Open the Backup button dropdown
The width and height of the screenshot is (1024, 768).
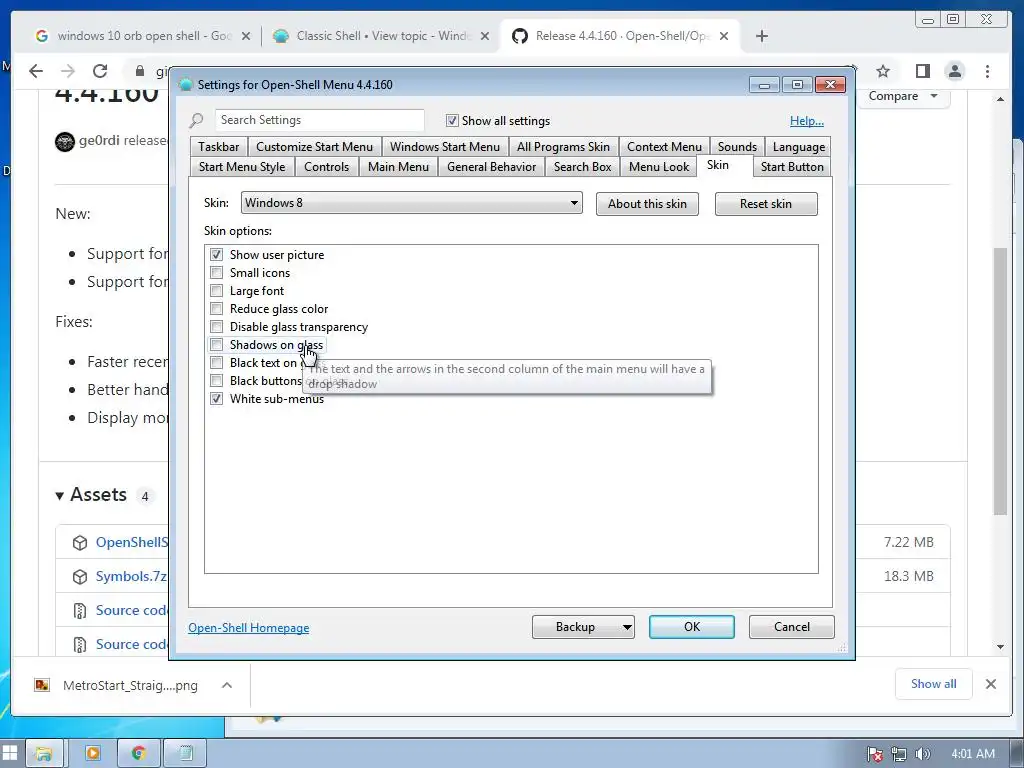626,627
